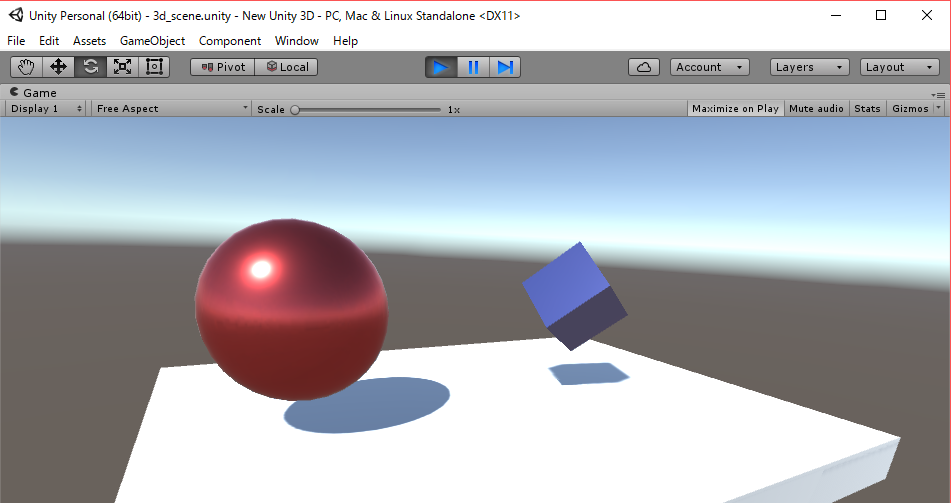The width and height of the screenshot is (951, 503).
Task: Open the GameObject menu
Action: [152, 41]
